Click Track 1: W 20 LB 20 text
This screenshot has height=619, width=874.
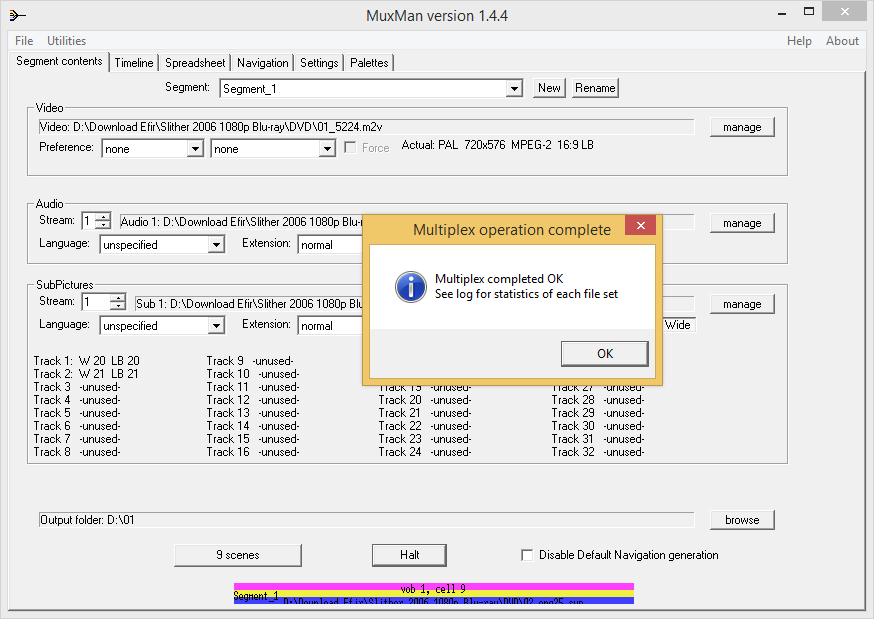[86, 361]
